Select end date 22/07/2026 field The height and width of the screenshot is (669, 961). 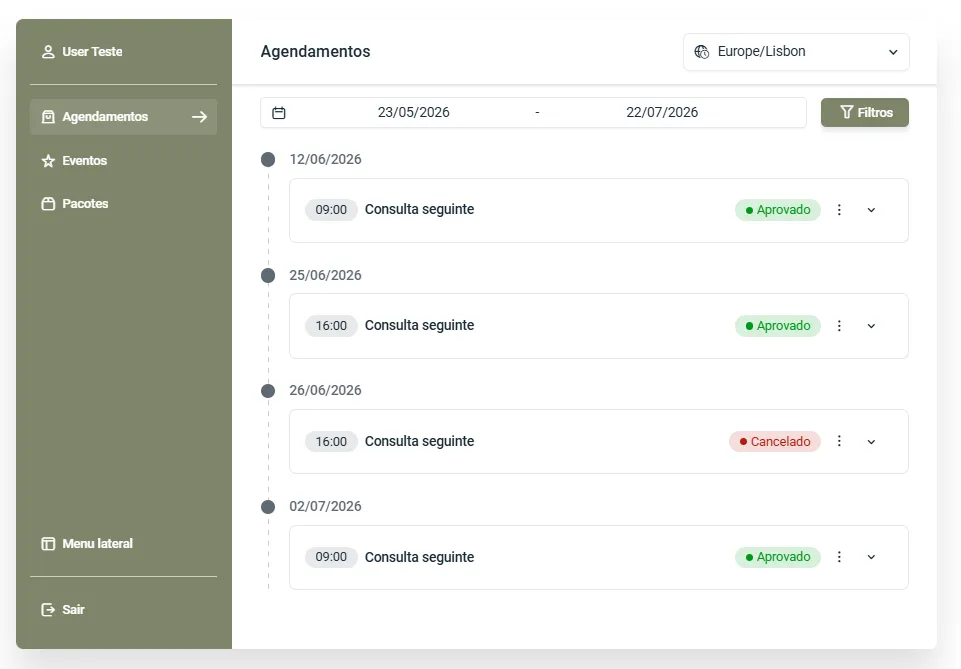pos(662,113)
